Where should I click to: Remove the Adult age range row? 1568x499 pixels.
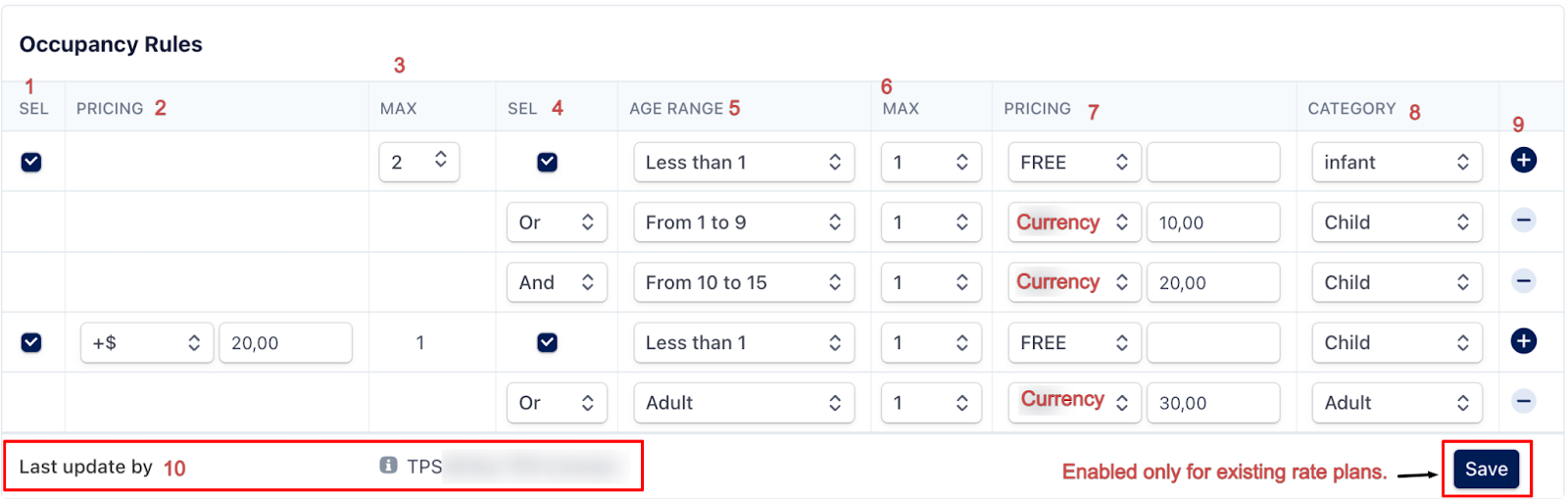pyautogui.click(x=1523, y=401)
